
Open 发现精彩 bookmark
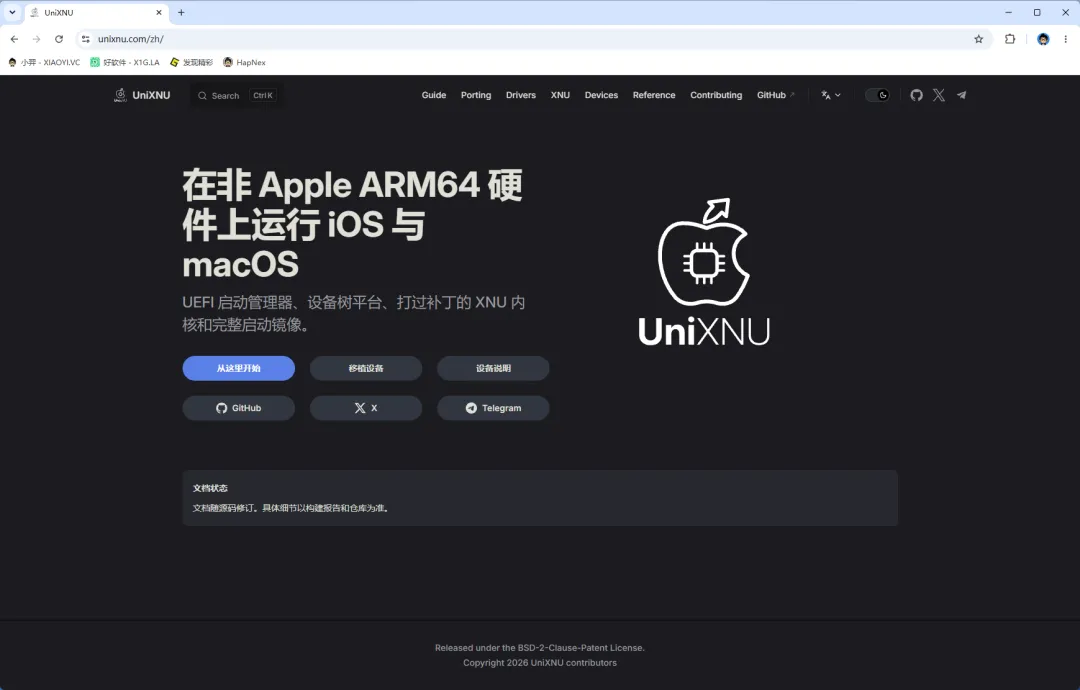pos(191,62)
